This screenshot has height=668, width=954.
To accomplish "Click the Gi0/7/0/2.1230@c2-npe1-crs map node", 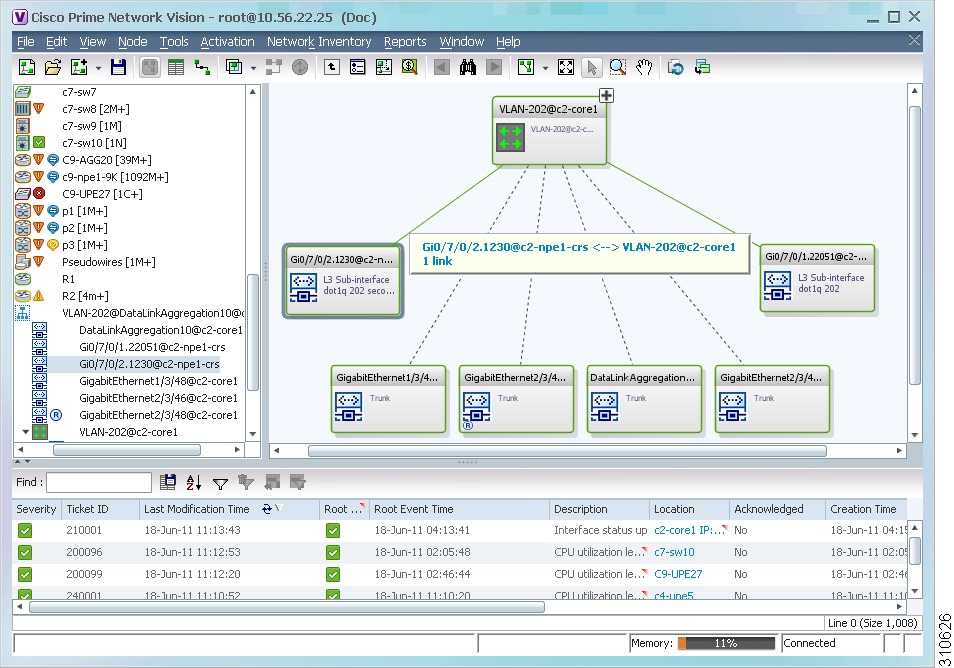I will 343,281.
